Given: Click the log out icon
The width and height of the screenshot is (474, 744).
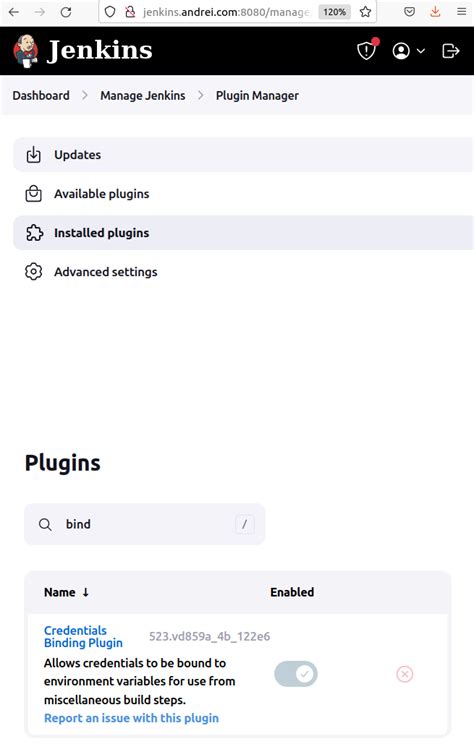Looking at the screenshot, I should point(450,51).
